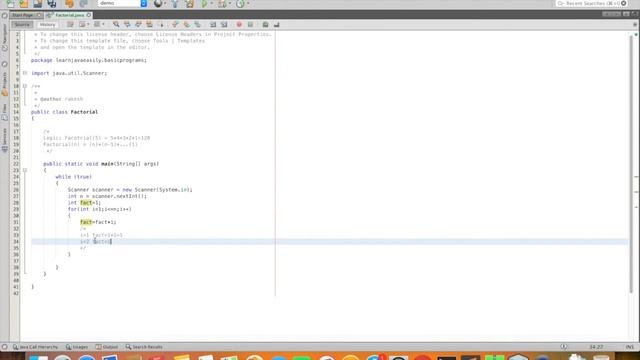Undo the last edit
This screenshot has width=640, height=360.
click(69, 3)
